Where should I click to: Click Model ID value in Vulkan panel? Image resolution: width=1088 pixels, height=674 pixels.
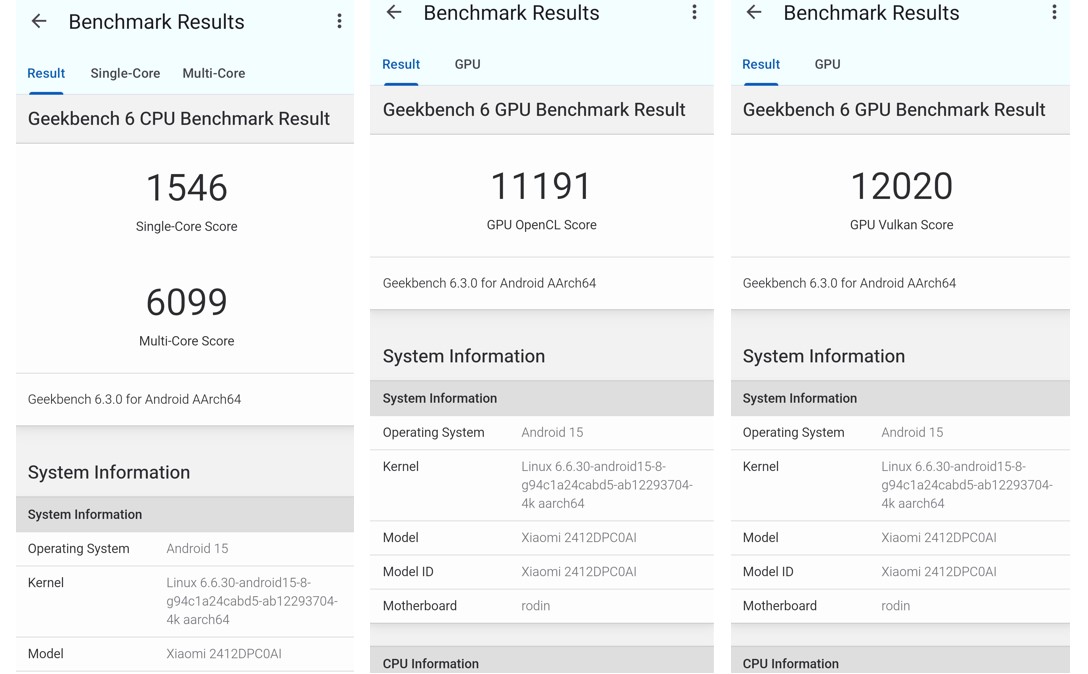[939, 572]
